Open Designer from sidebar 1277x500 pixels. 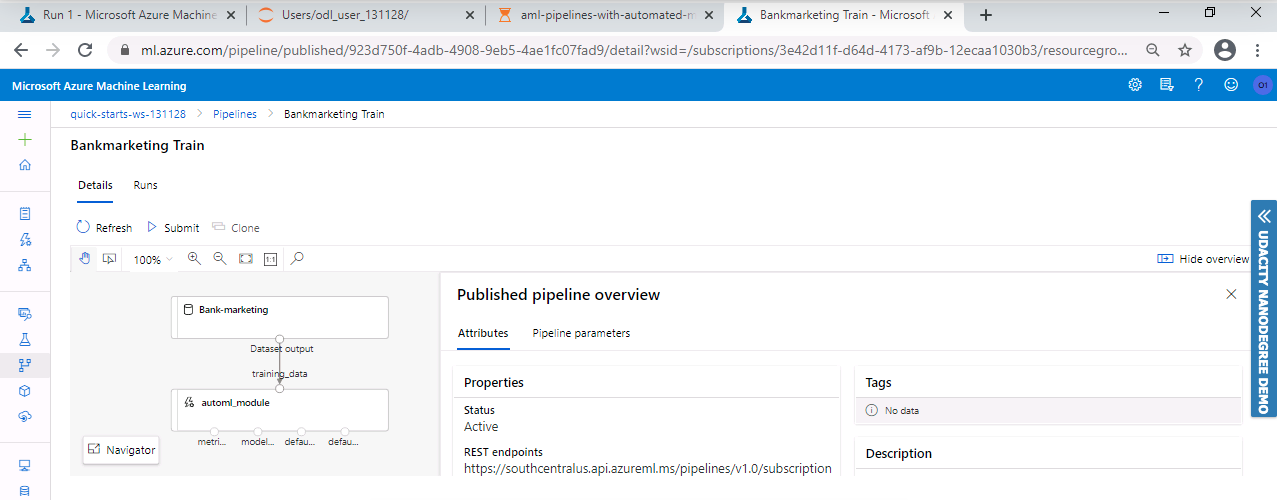tap(25, 265)
